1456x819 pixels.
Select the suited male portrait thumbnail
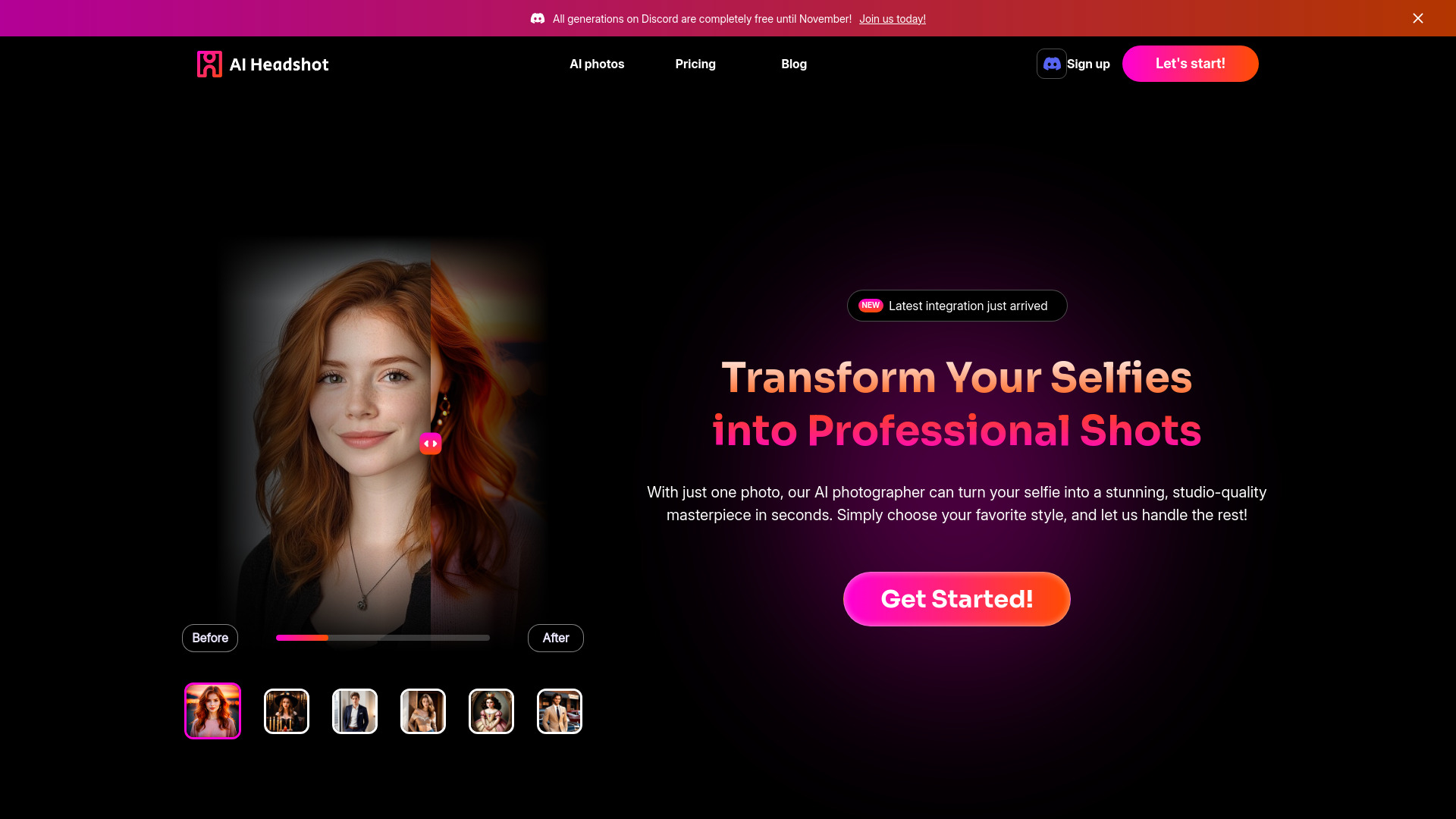355,710
